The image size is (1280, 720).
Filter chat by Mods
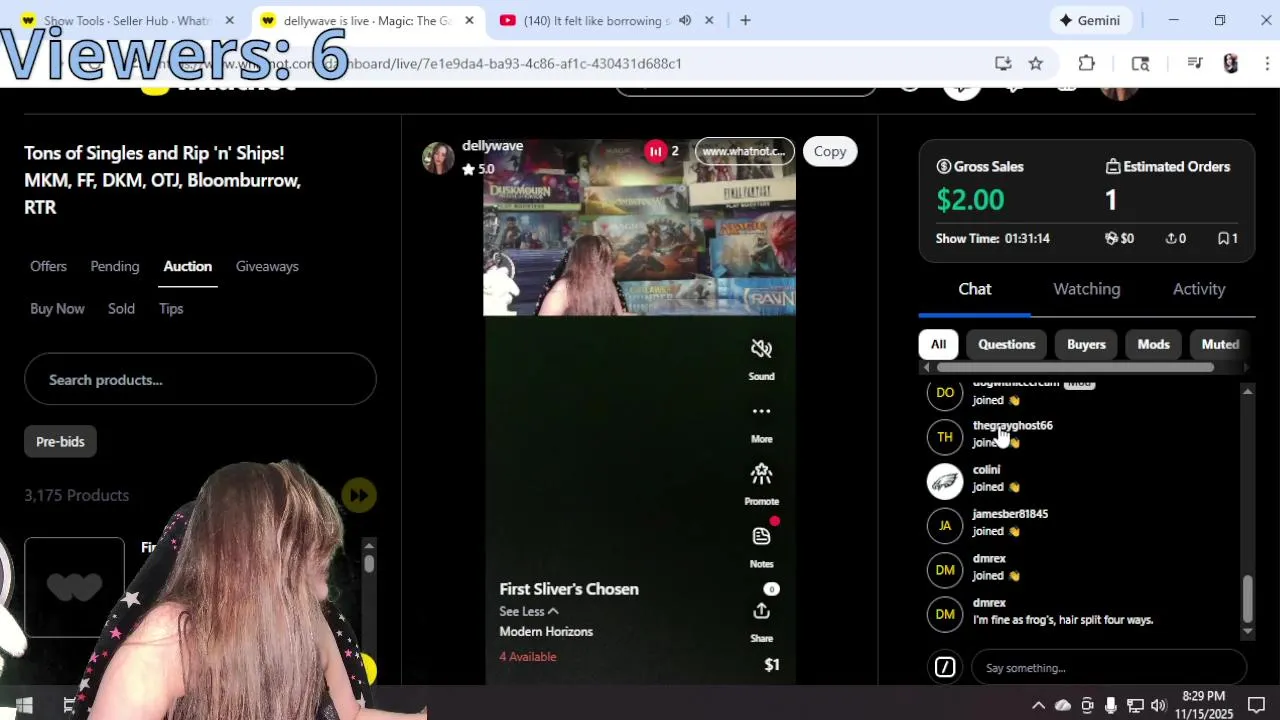tap(1153, 344)
